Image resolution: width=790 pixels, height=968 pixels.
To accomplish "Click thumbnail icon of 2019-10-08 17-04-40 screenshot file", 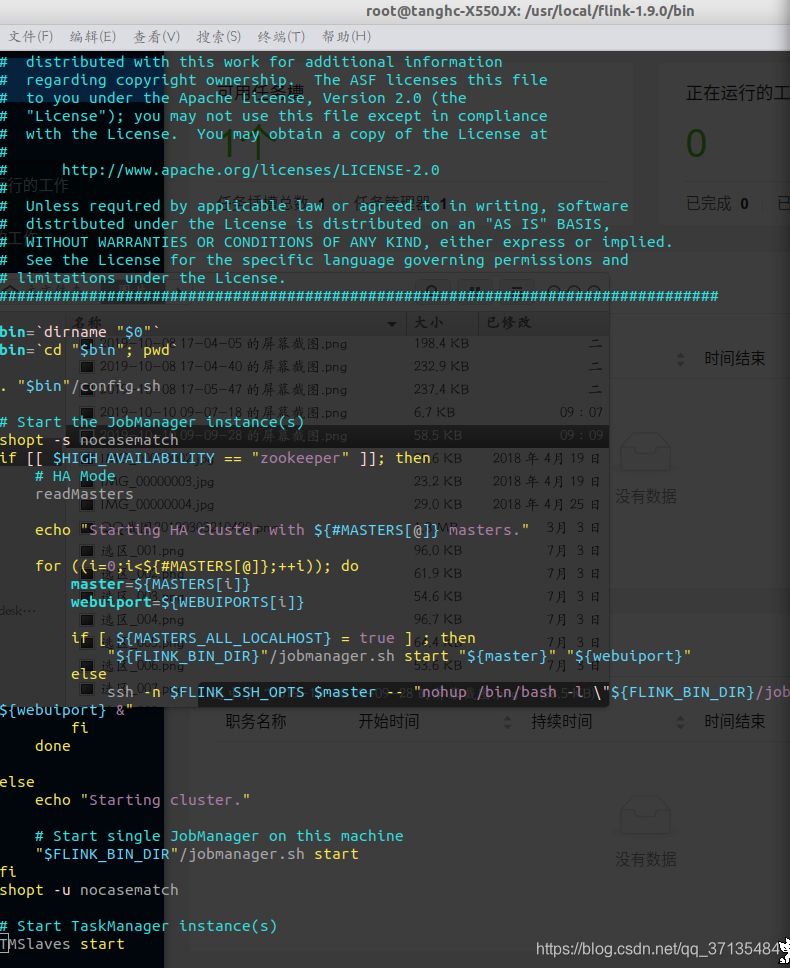I will tap(87, 367).
